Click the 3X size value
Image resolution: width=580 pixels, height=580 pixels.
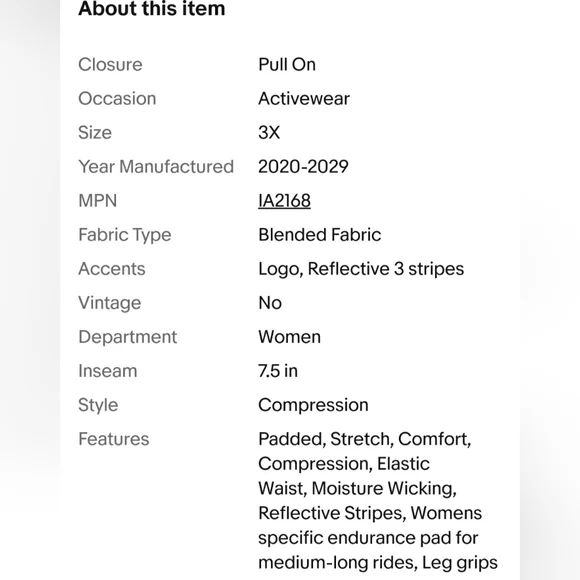point(269,133)
